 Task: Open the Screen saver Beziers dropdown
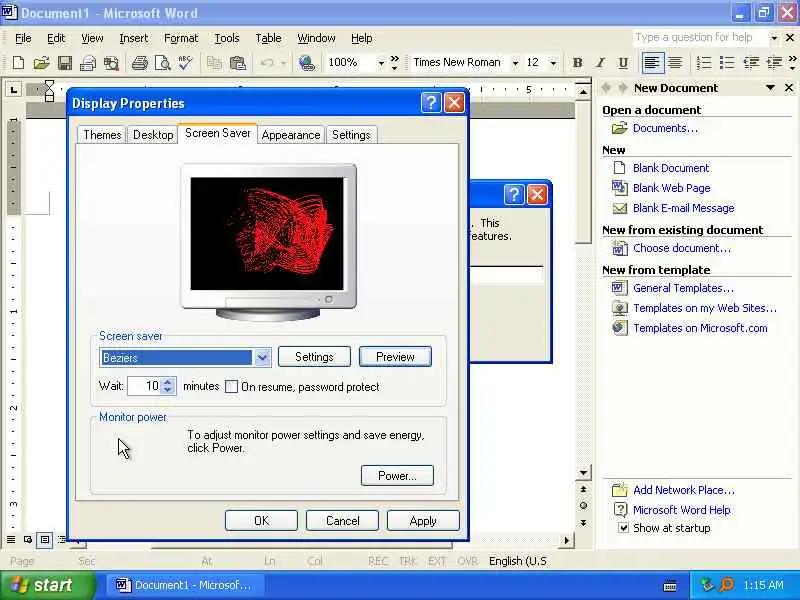[x=262, y=358]
